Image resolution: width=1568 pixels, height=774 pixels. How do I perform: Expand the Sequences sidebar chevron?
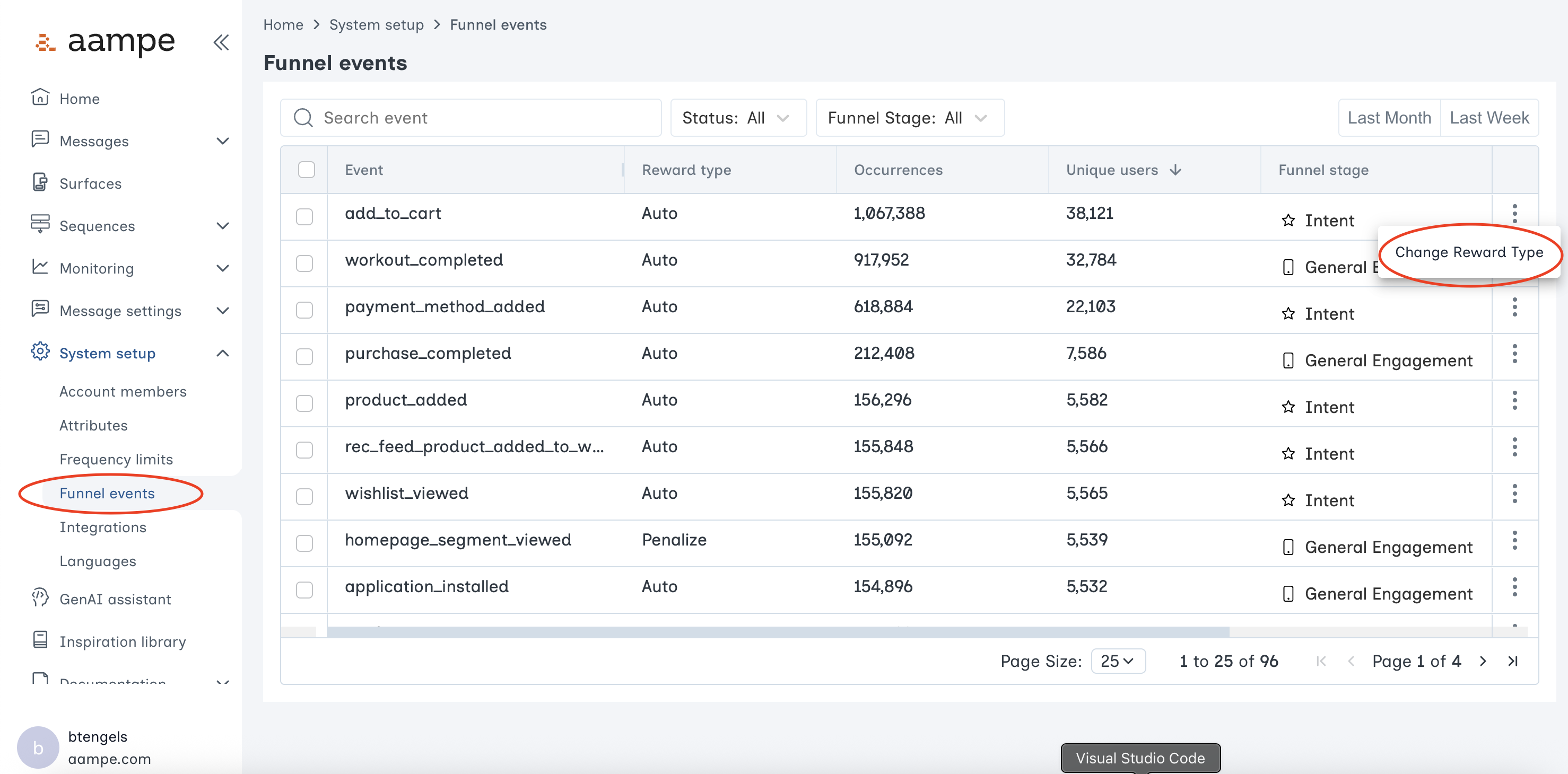click(x=223, y=226)
